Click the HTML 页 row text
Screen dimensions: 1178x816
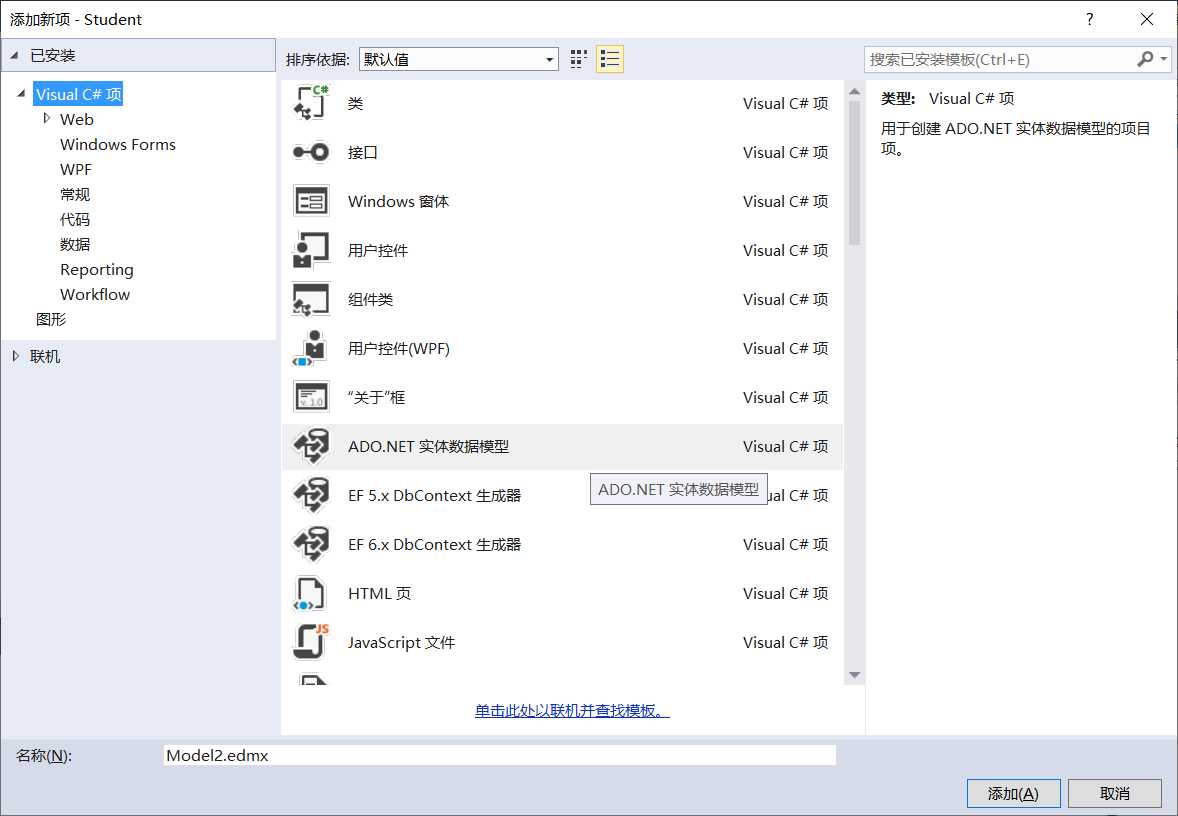pos(379,594)
